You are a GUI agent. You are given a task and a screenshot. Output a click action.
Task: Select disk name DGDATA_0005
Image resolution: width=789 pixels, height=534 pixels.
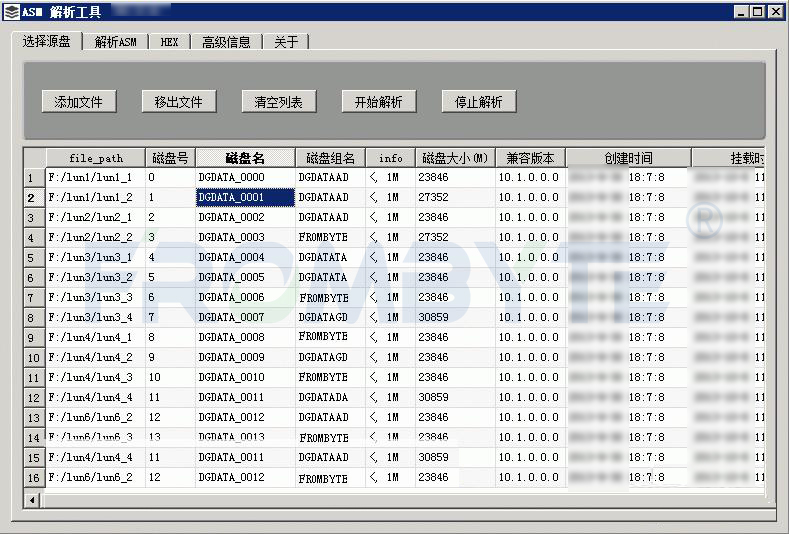click(245, 277)
